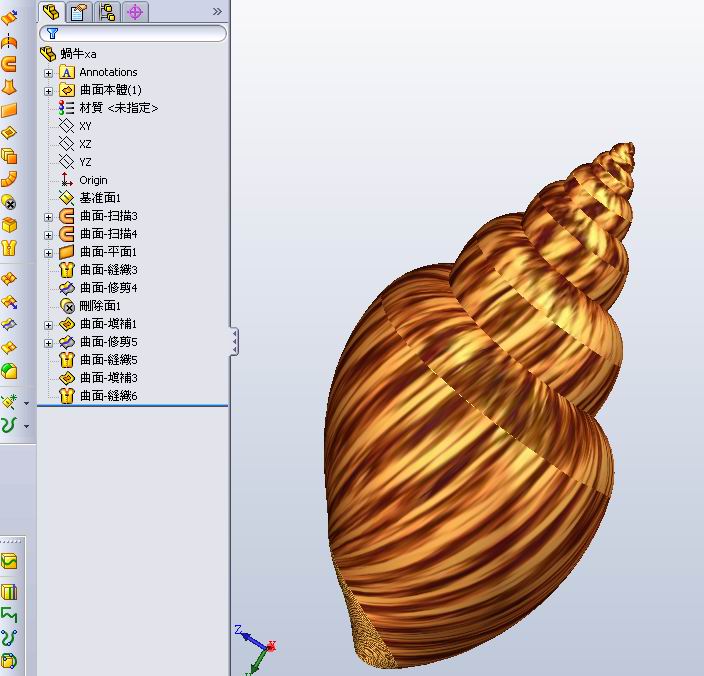
Task: Select the Project Curve box icon
Action: point(9,561)
